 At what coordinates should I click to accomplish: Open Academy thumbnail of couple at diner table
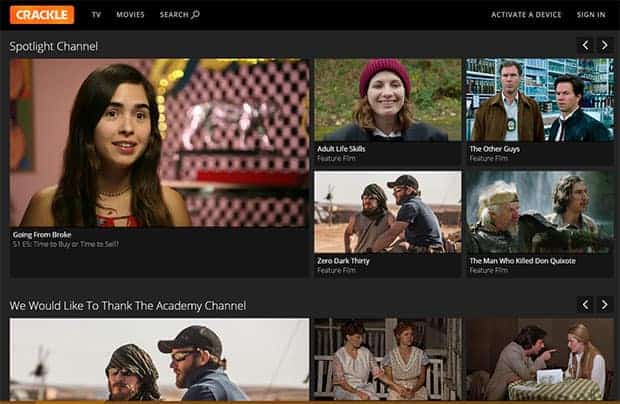[540, 359]
